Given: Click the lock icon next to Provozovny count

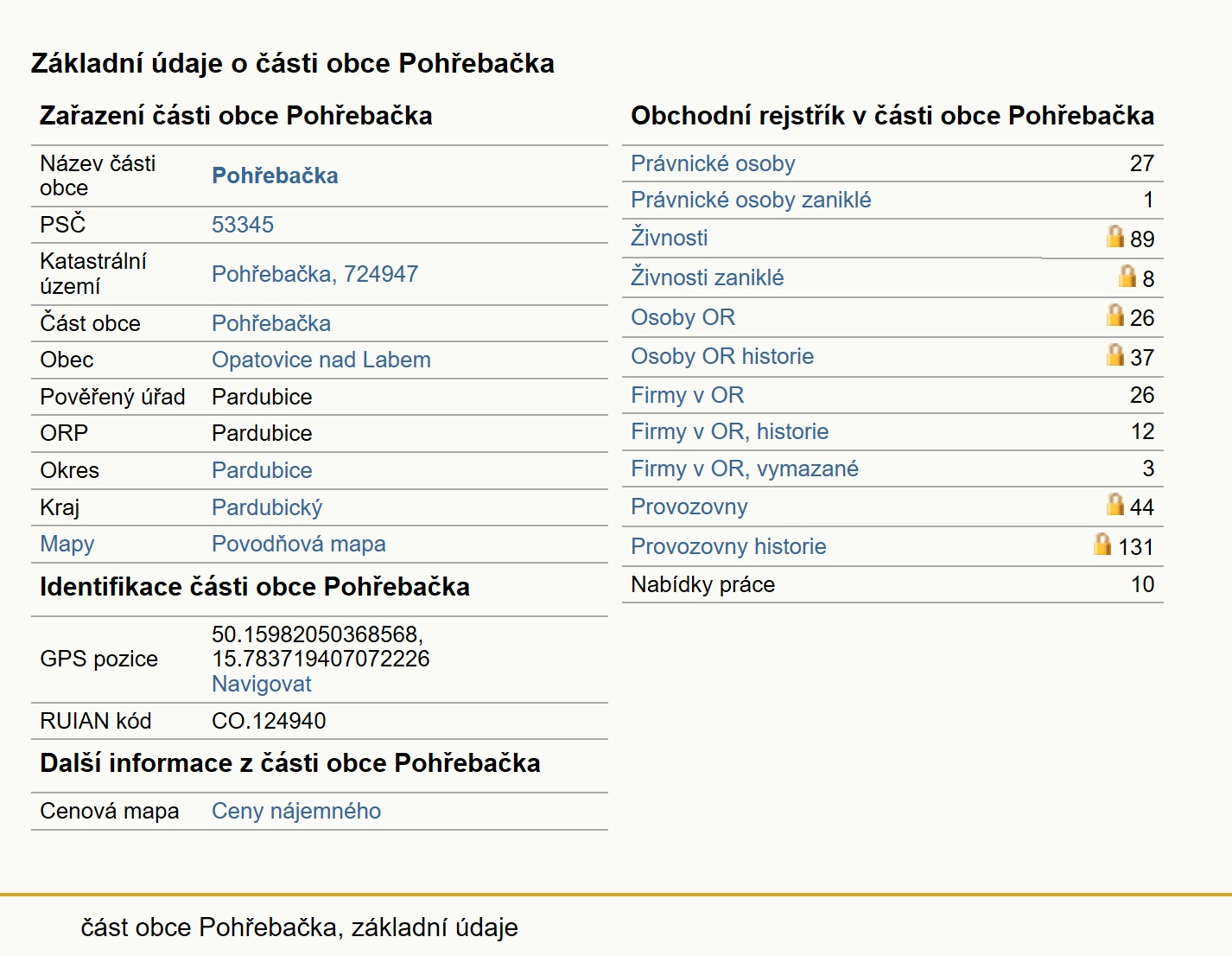Looking at the screenshot, I should tap(1115, 504).
